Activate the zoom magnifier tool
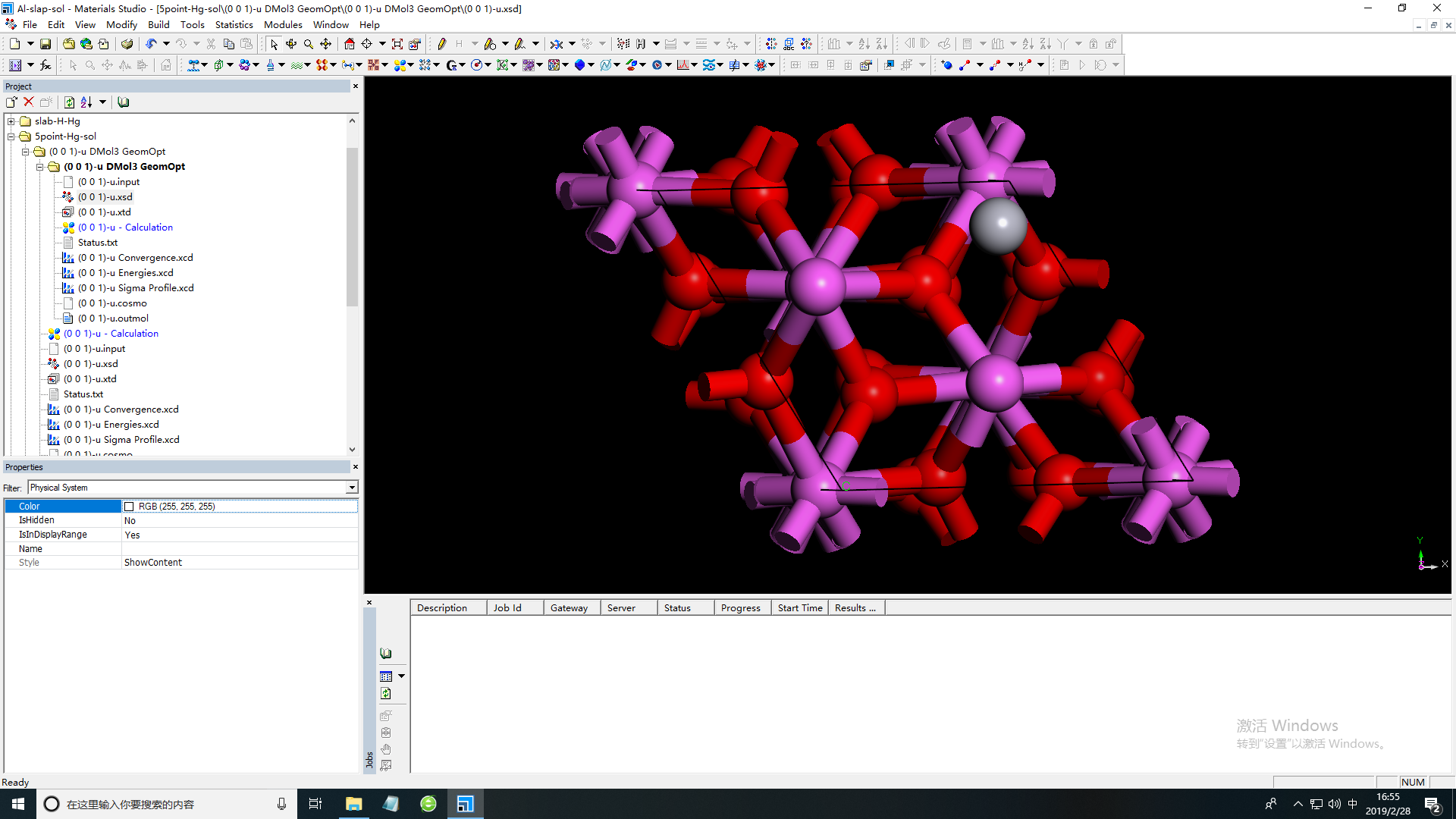The image size is (1456, 819). (309, 44)
